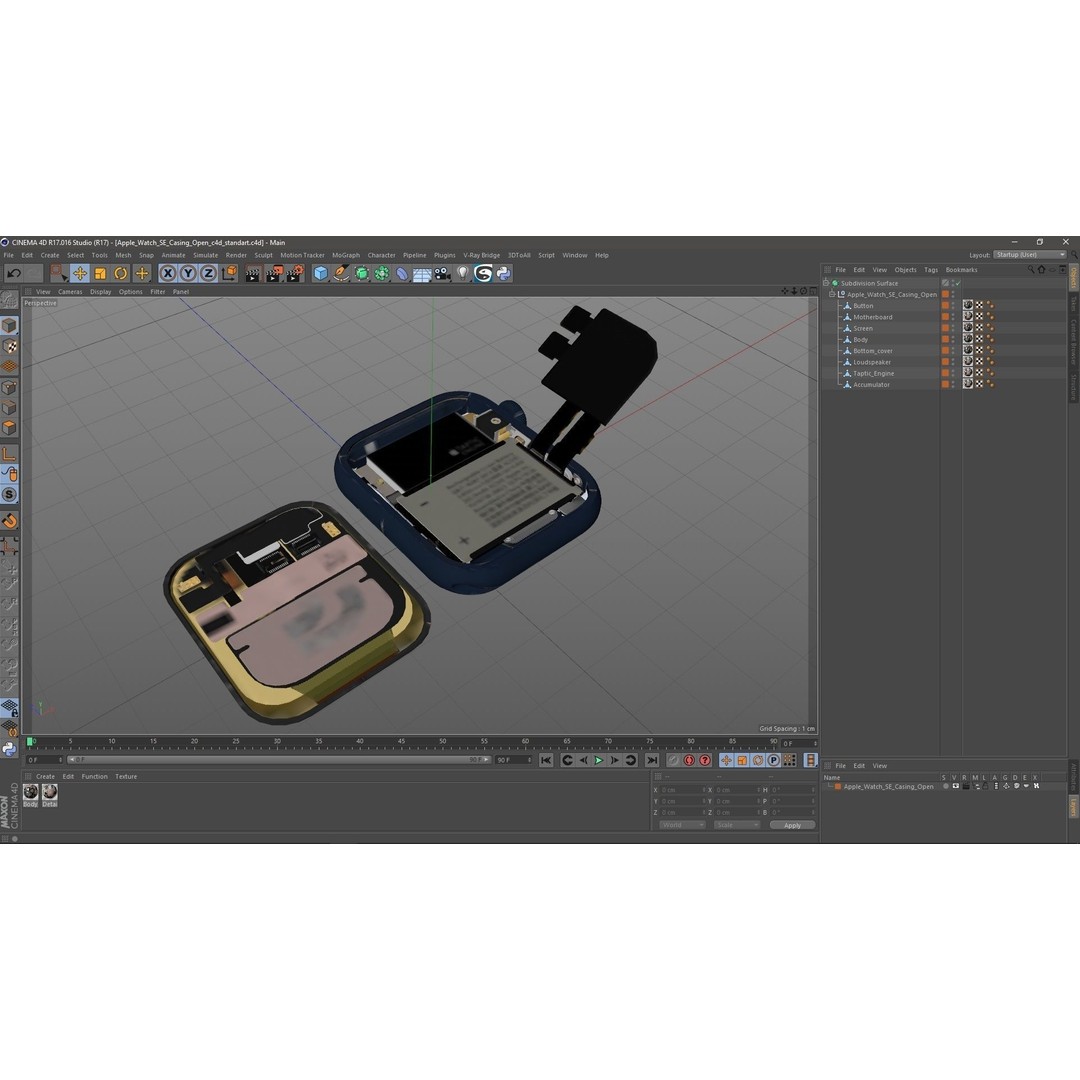Open Material Manager Create menu
This screenshot has width=1080, height=1080.
pos(45,776)
